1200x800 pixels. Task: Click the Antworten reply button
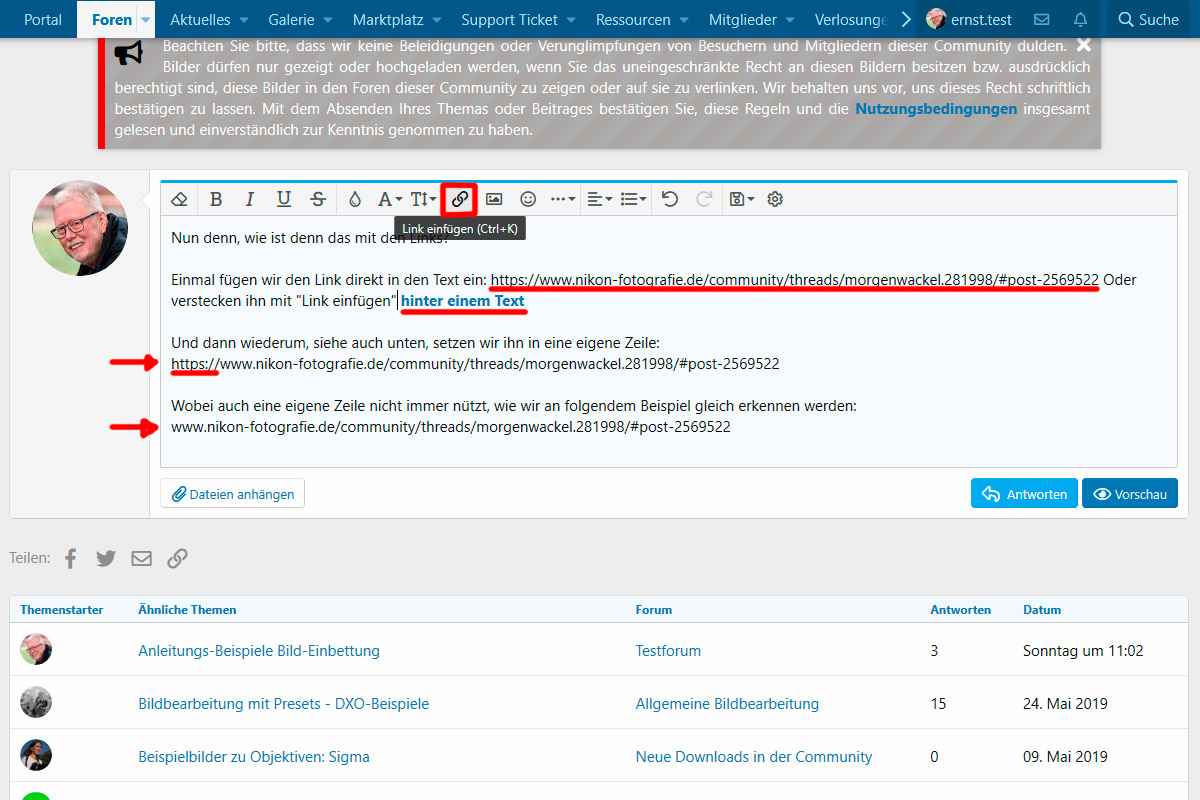point(1025,494)
